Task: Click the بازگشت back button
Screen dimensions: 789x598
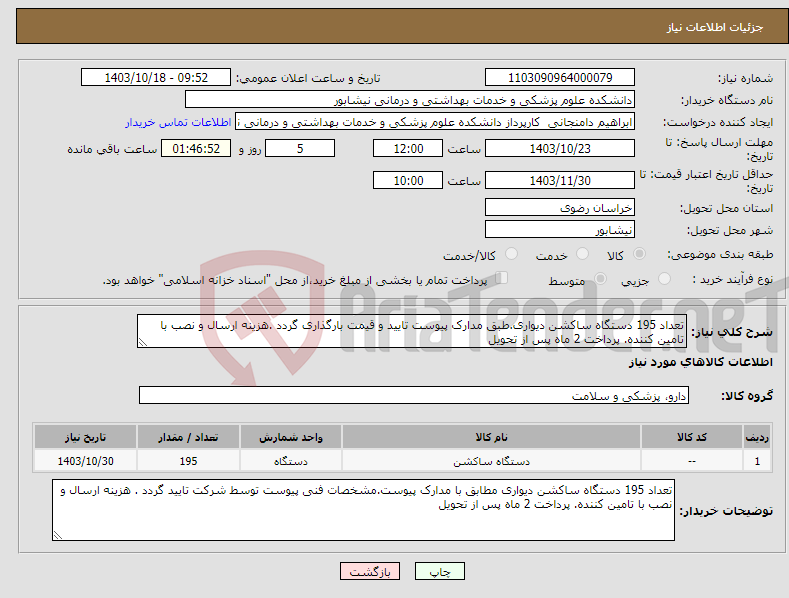Action: tap(370, 571)
